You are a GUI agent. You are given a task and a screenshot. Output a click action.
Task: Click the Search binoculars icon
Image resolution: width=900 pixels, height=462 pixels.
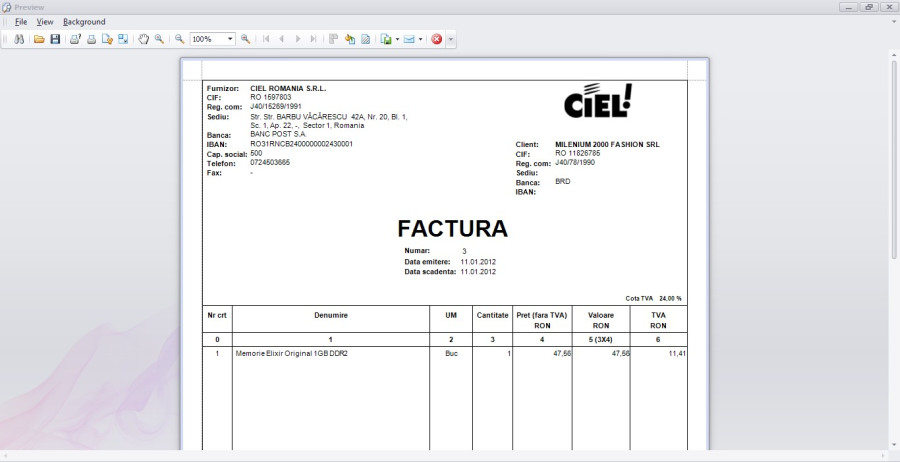[x=19, y=39]
